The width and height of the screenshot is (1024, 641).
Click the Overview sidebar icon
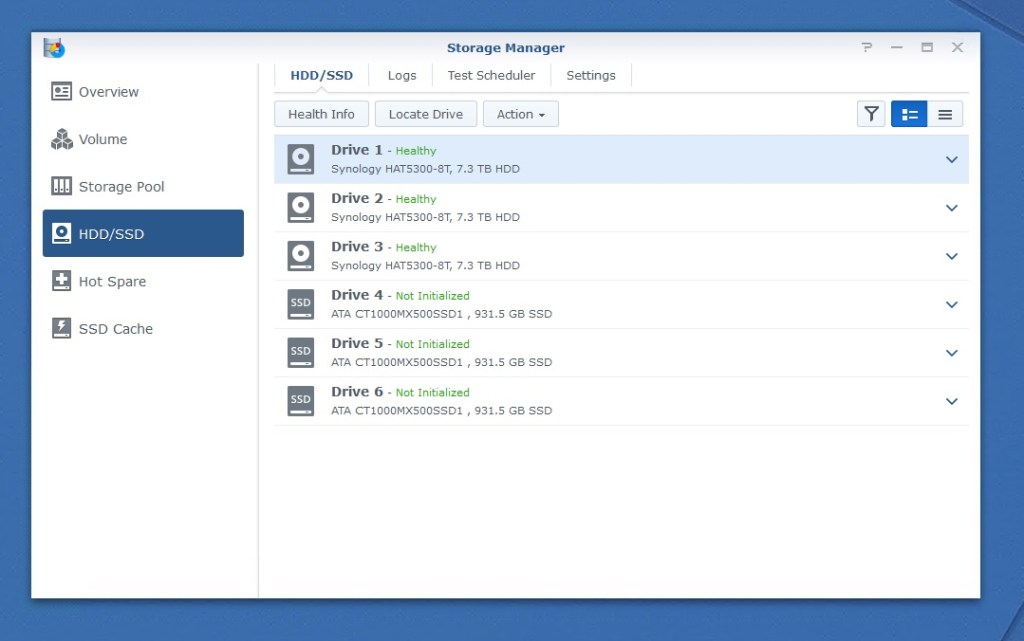tap(62, 92)
